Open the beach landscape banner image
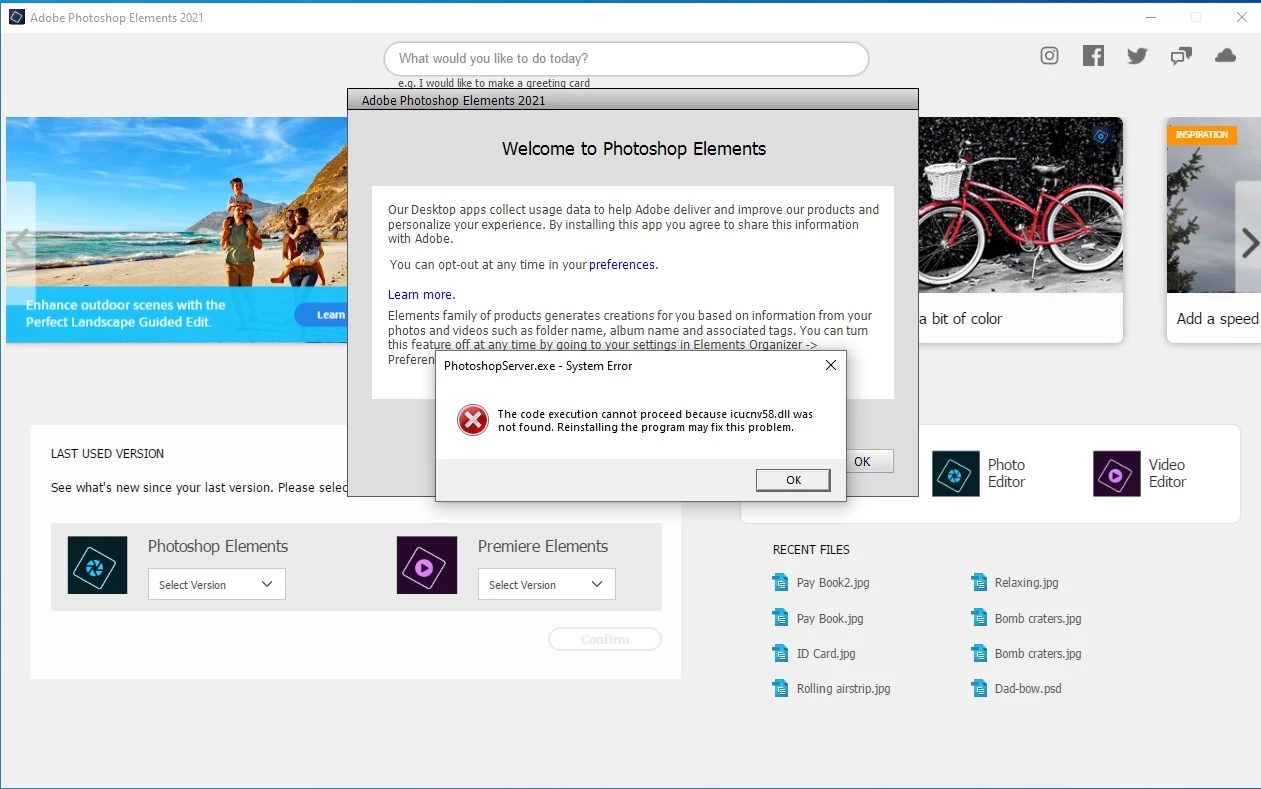The width and height of the screenshot is (1261, 789). (177, 230)
